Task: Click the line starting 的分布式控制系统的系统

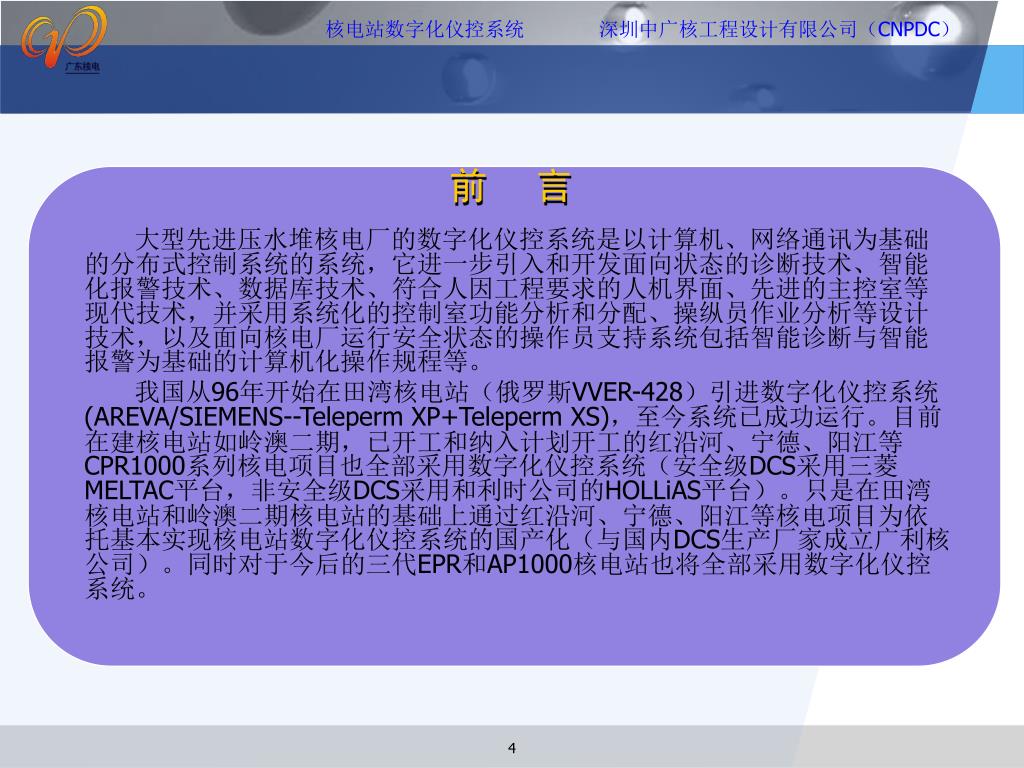Action: point(507,264)
